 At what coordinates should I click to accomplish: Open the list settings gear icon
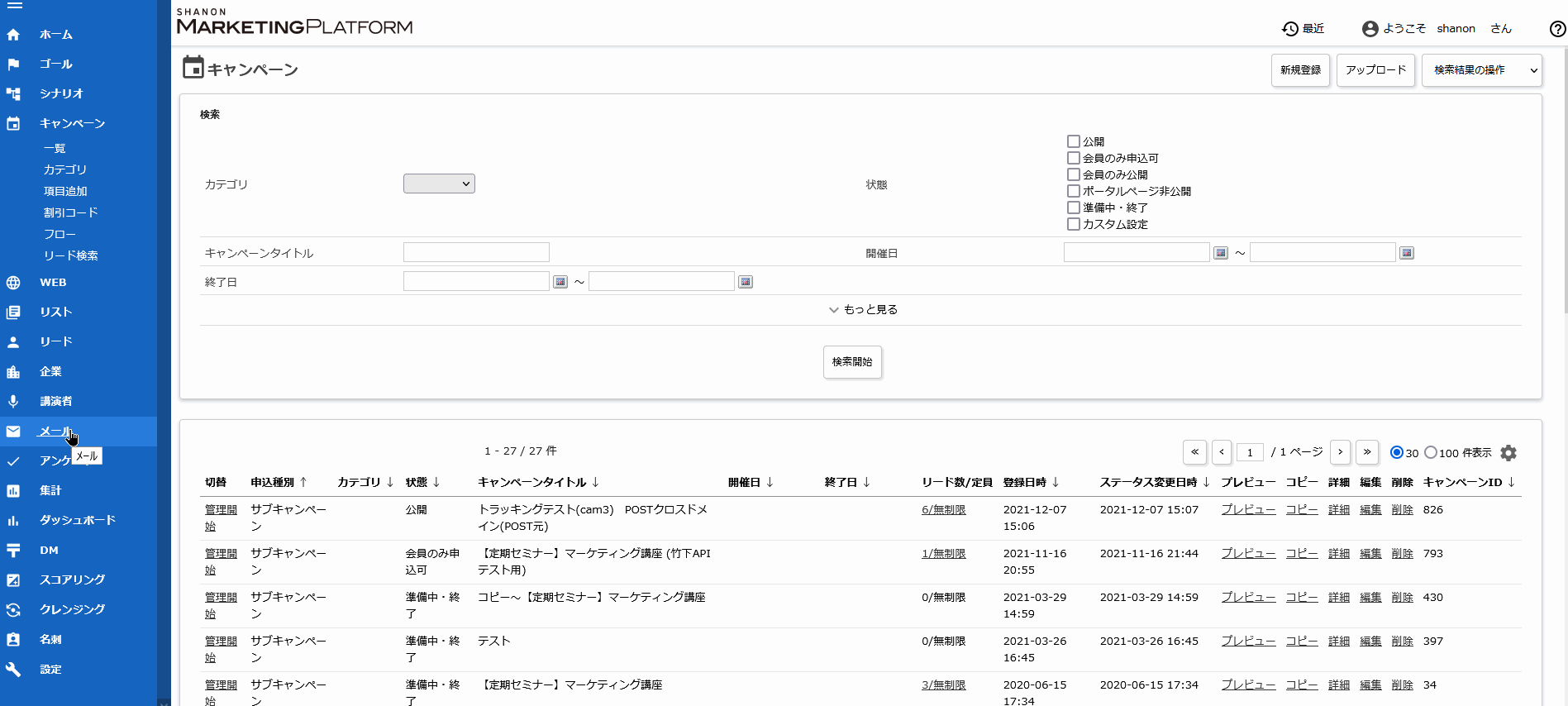(1508, 453)
